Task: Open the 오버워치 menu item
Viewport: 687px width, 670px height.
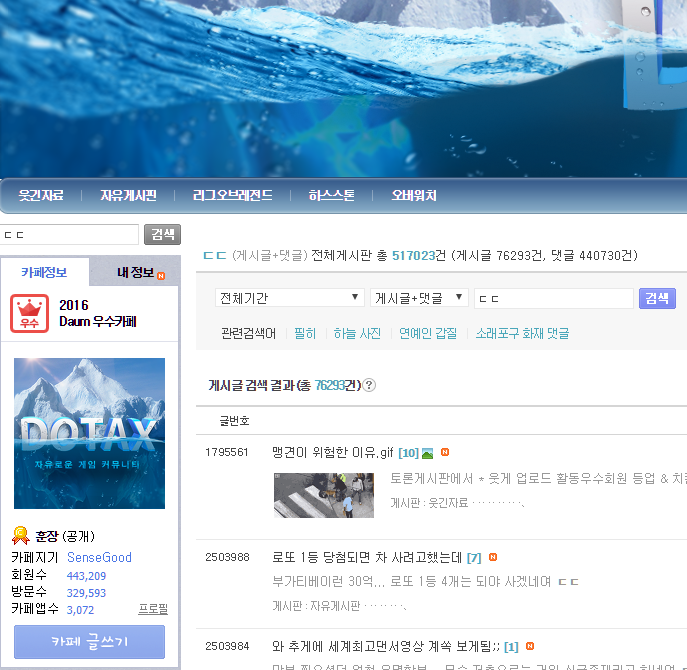Action: point(414,195)
